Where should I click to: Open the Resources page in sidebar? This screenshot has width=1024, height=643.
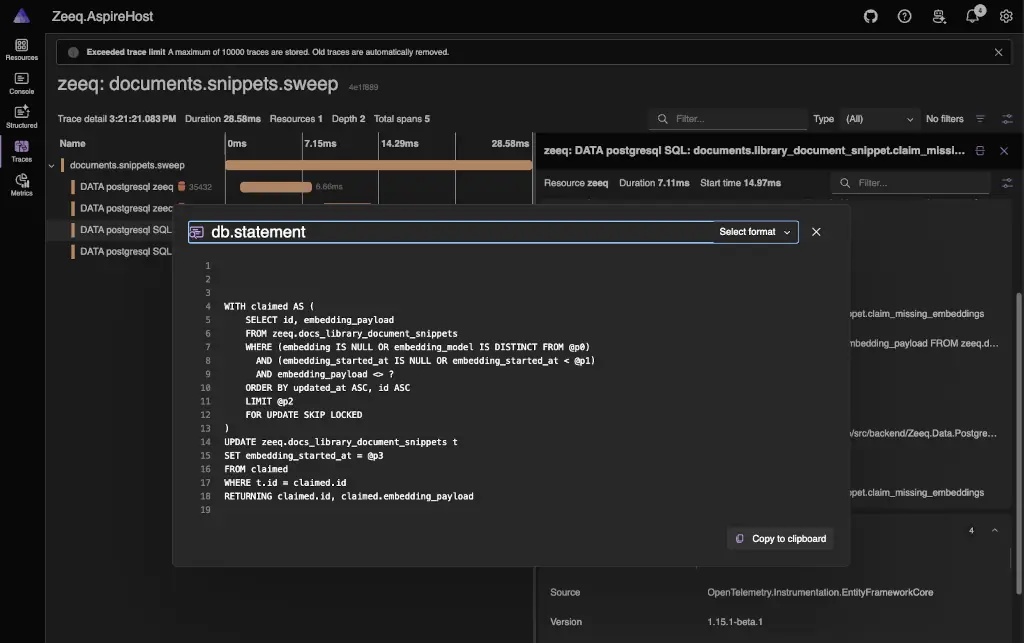point(22,50)
